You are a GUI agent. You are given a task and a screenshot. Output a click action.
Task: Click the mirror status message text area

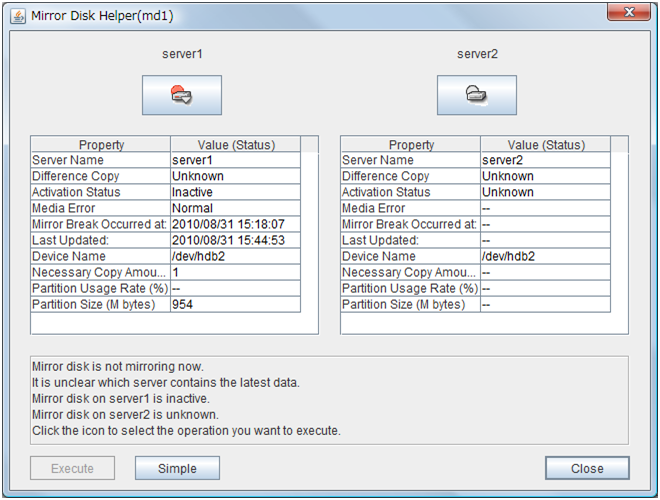[x=329, y=400]
